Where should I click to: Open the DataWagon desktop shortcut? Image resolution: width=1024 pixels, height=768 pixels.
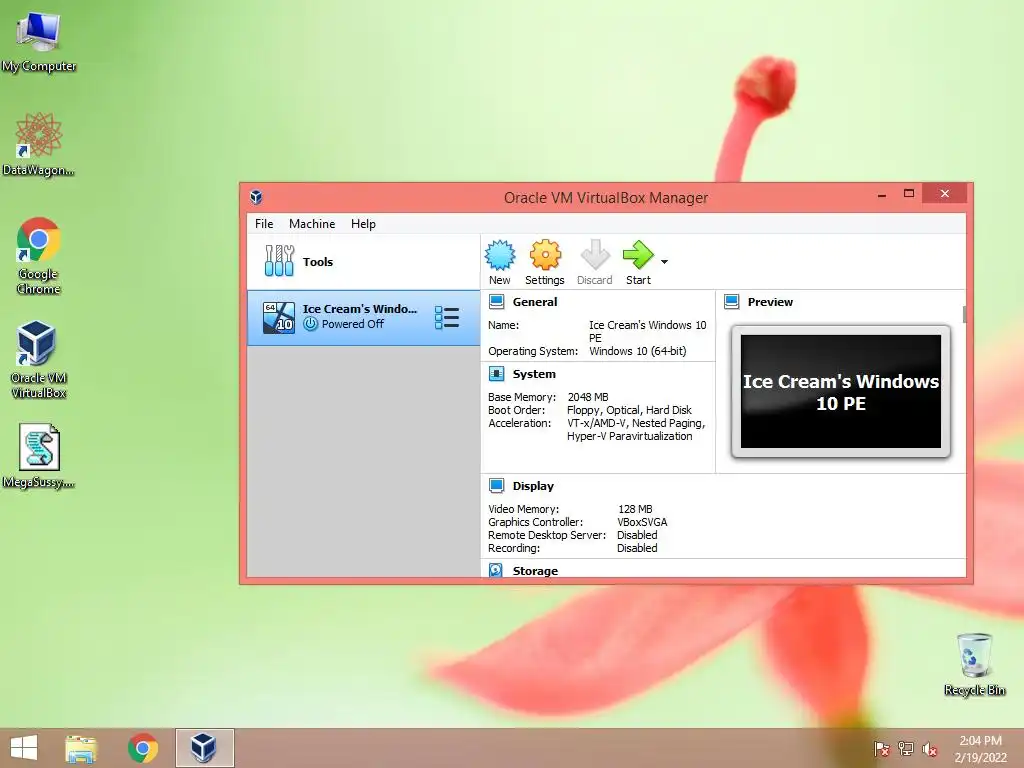pyautogui.click(x=39, y=144)
